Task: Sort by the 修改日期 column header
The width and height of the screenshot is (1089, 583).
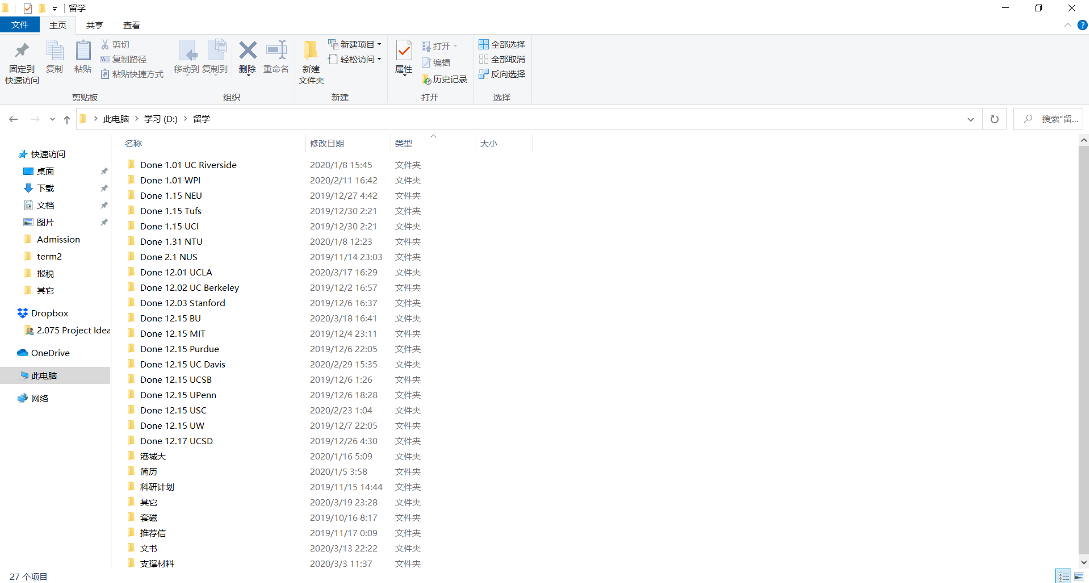Action: click(x=327, y=144)
